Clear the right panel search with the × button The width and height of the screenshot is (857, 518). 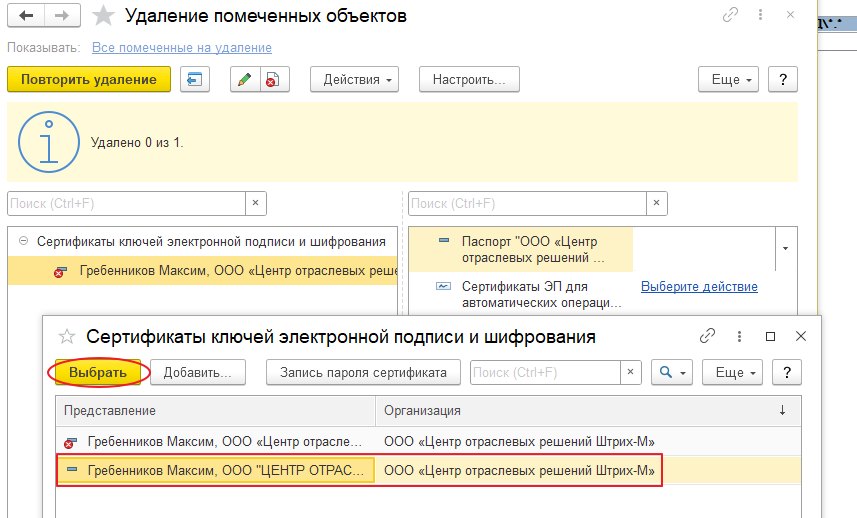click(656, 203)
